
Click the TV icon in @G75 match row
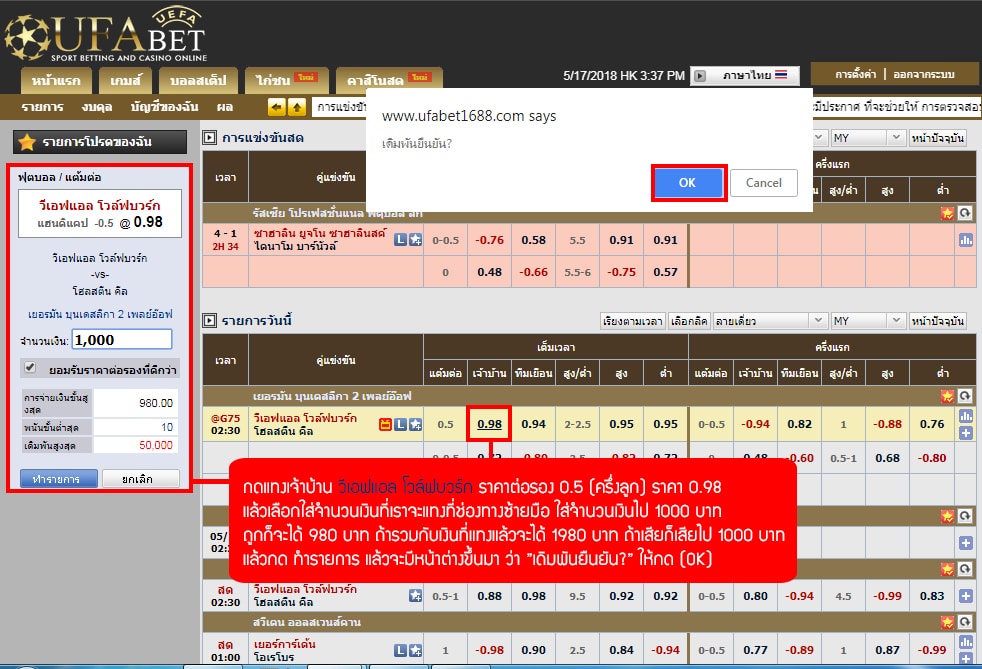pos(385,424)
